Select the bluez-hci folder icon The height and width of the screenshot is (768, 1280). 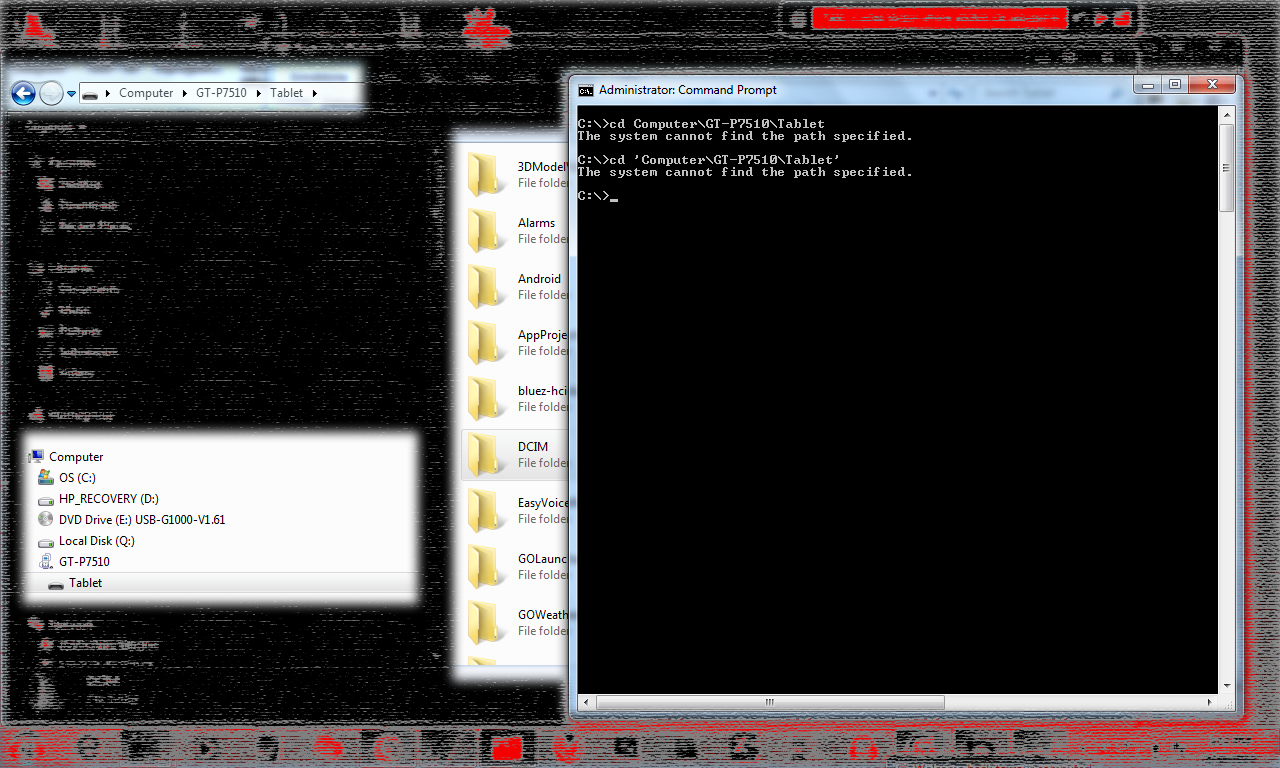(x=487, y=398)
